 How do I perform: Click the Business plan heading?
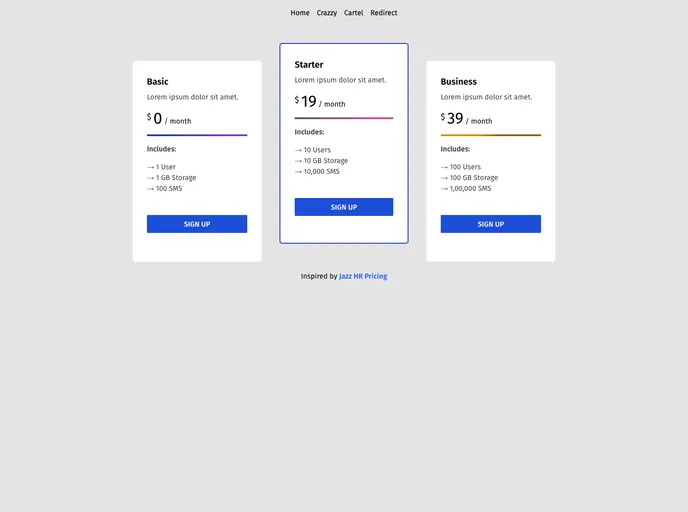pyautogui.click(x=459, y=82)
